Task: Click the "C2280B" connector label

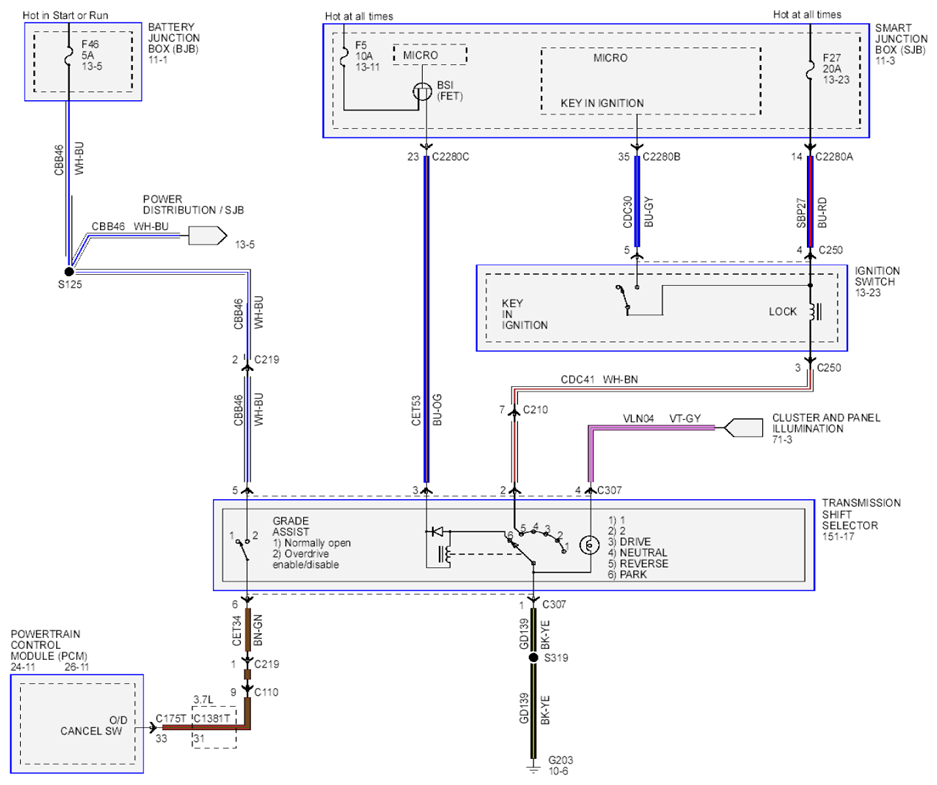Action: click(662, 157)
